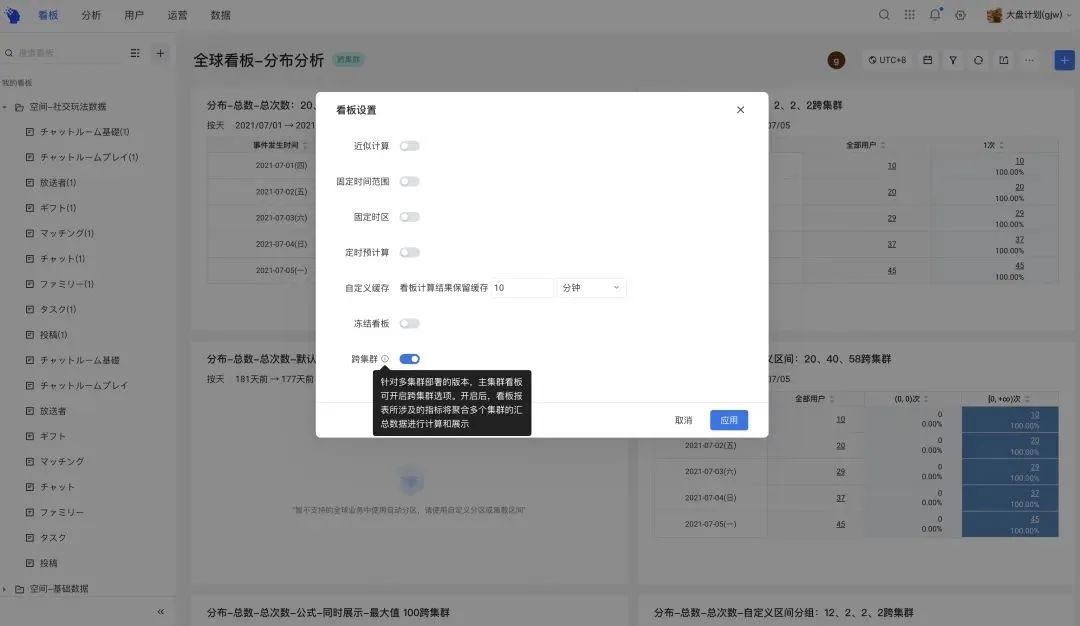Click the sidebar add dashboard plus icon
1080x626 pixels.
(x=160, y=53)
